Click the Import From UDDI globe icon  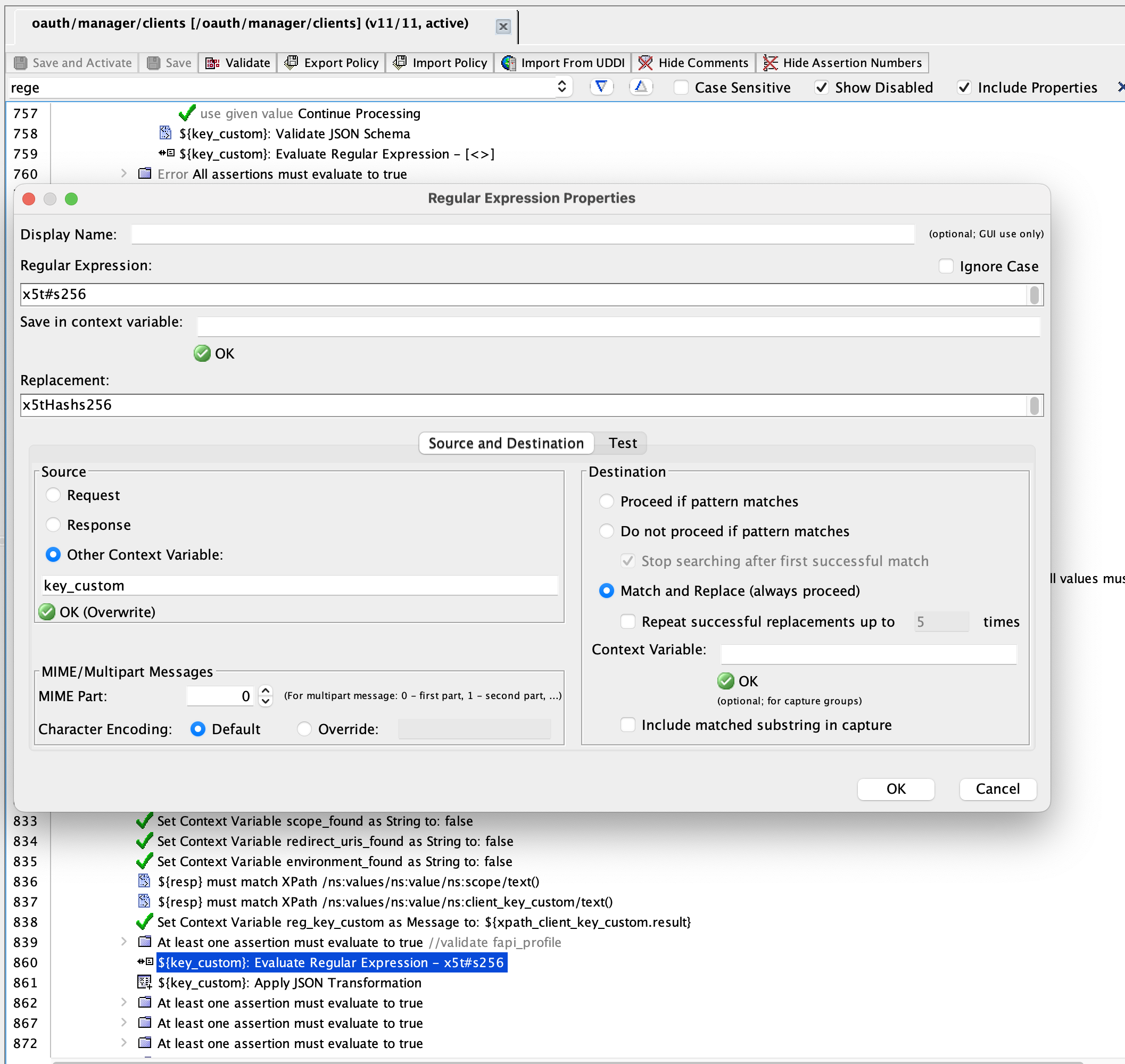[x=508, y=63]
